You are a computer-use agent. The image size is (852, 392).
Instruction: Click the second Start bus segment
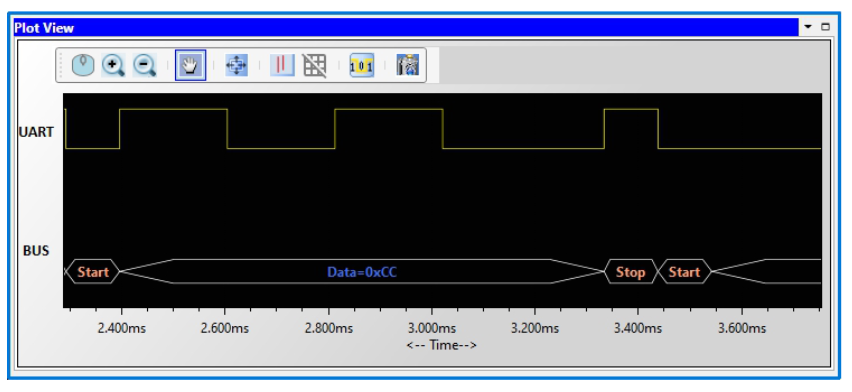684,272
